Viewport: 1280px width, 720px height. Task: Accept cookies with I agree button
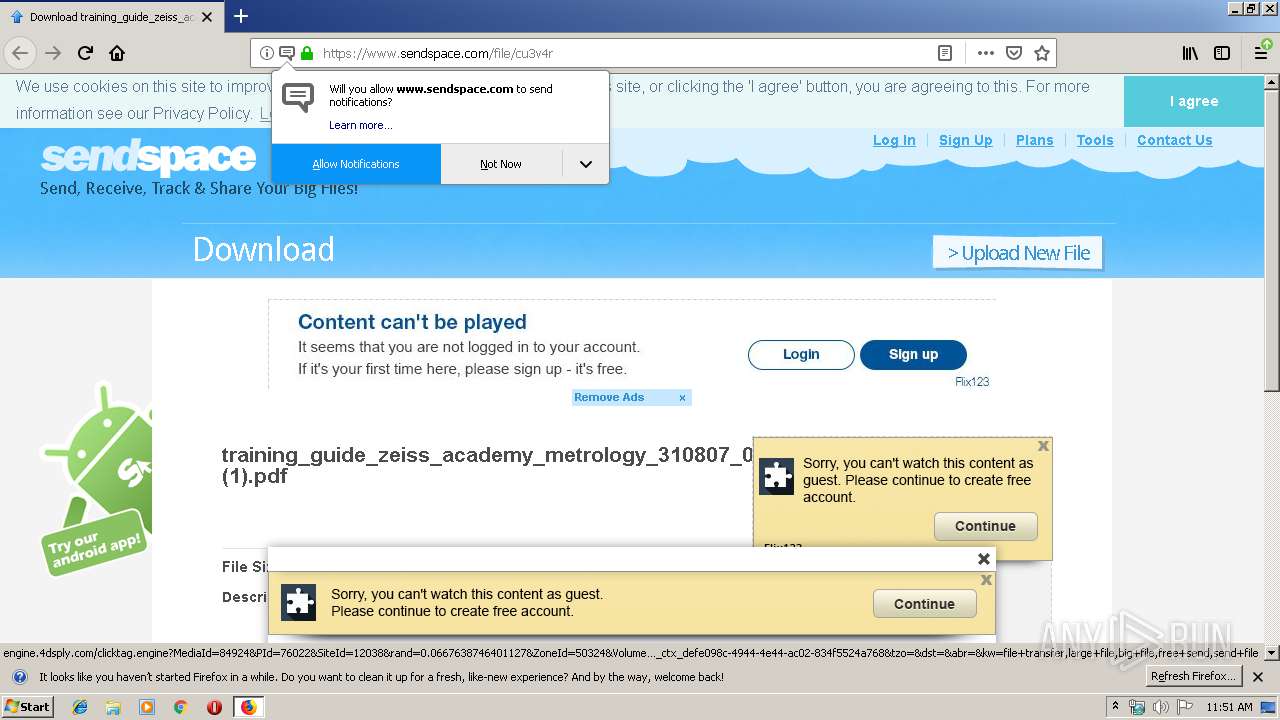1194,101
